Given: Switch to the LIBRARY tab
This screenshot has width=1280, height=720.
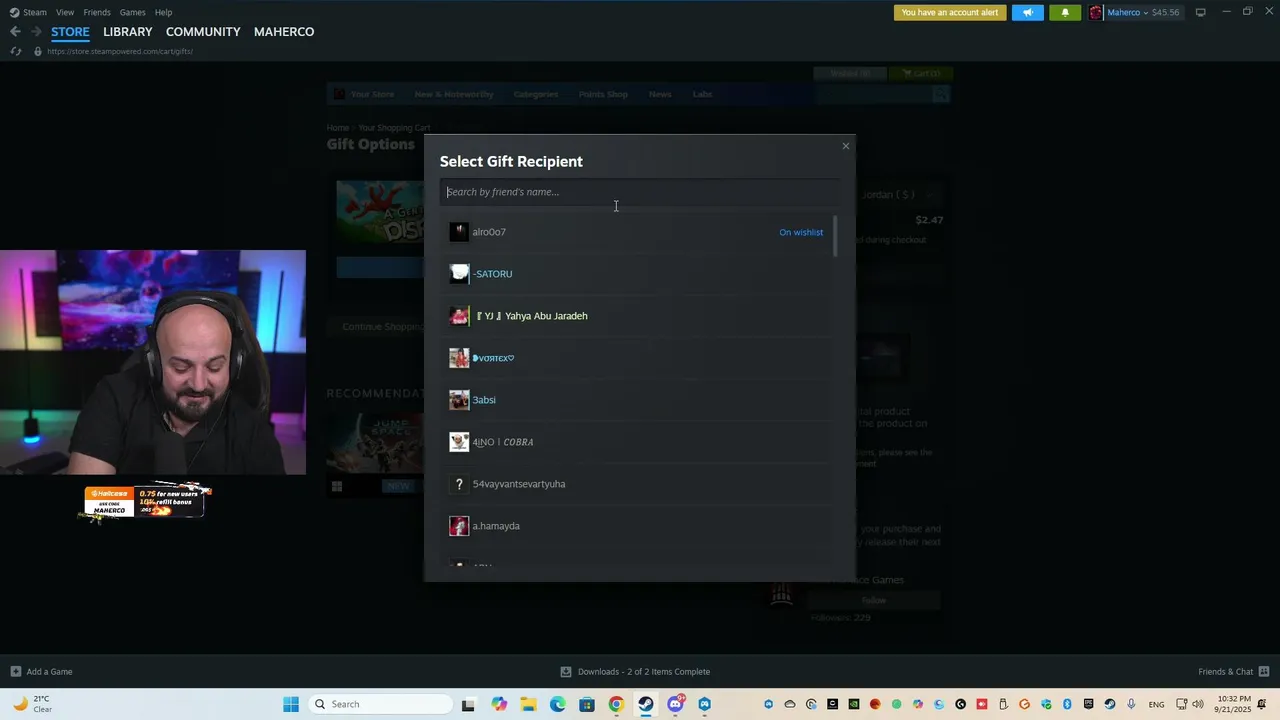Looking at the screenshot, I should [x=128, y=32].
